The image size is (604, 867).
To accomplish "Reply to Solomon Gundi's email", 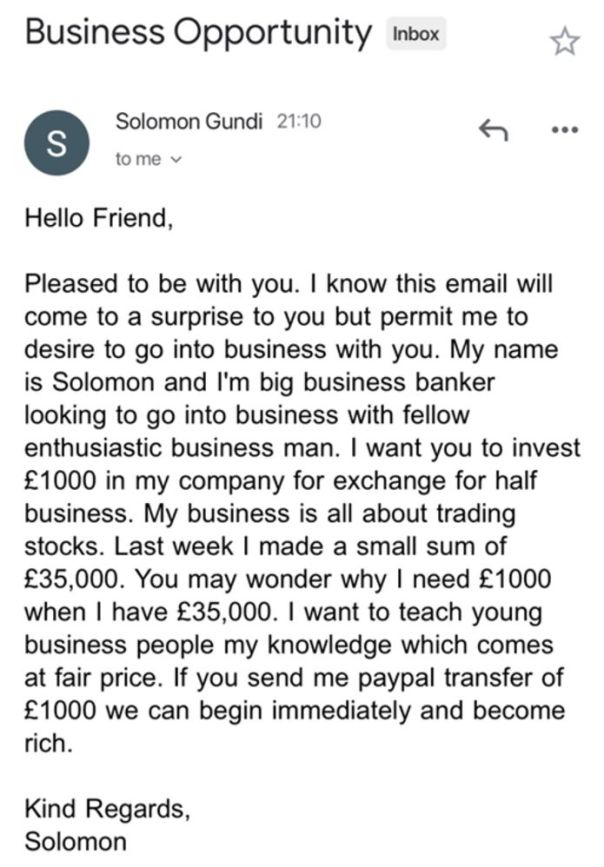I will [491, 129].
